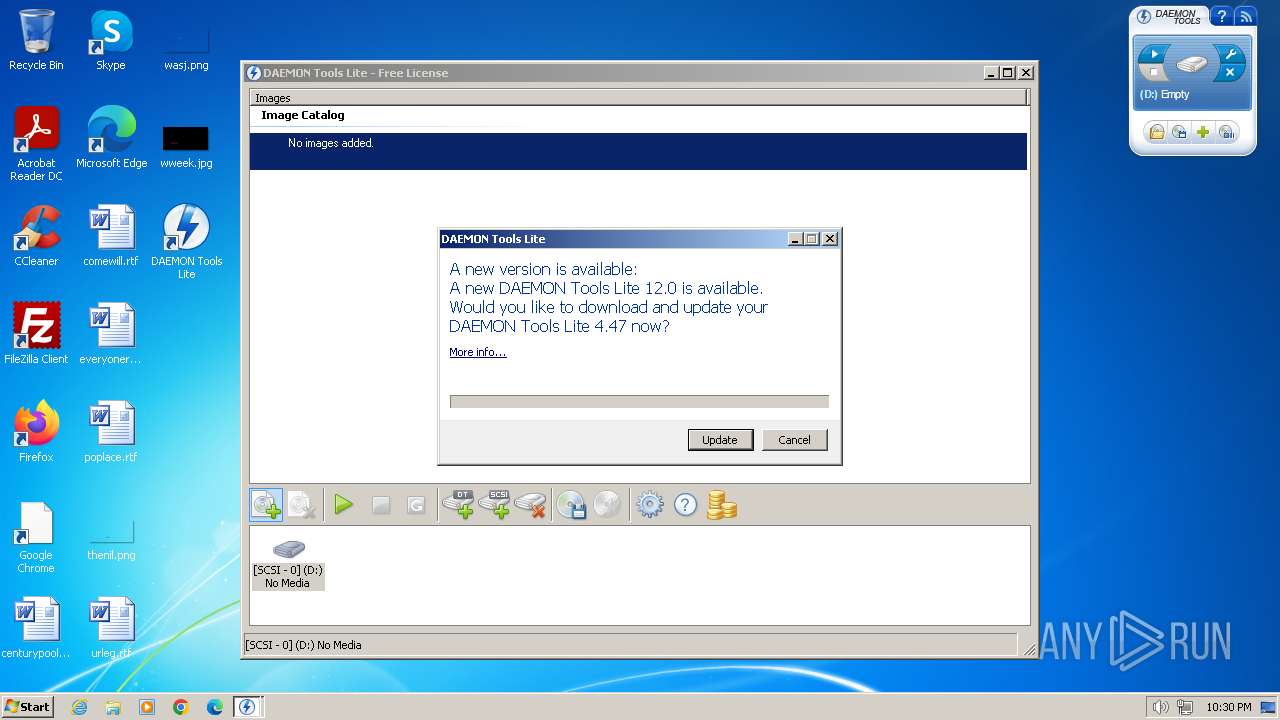This screenshot has width=1280, height=720.
Task: Click the Remove Image toolbar icon
Action: (302, 505)
